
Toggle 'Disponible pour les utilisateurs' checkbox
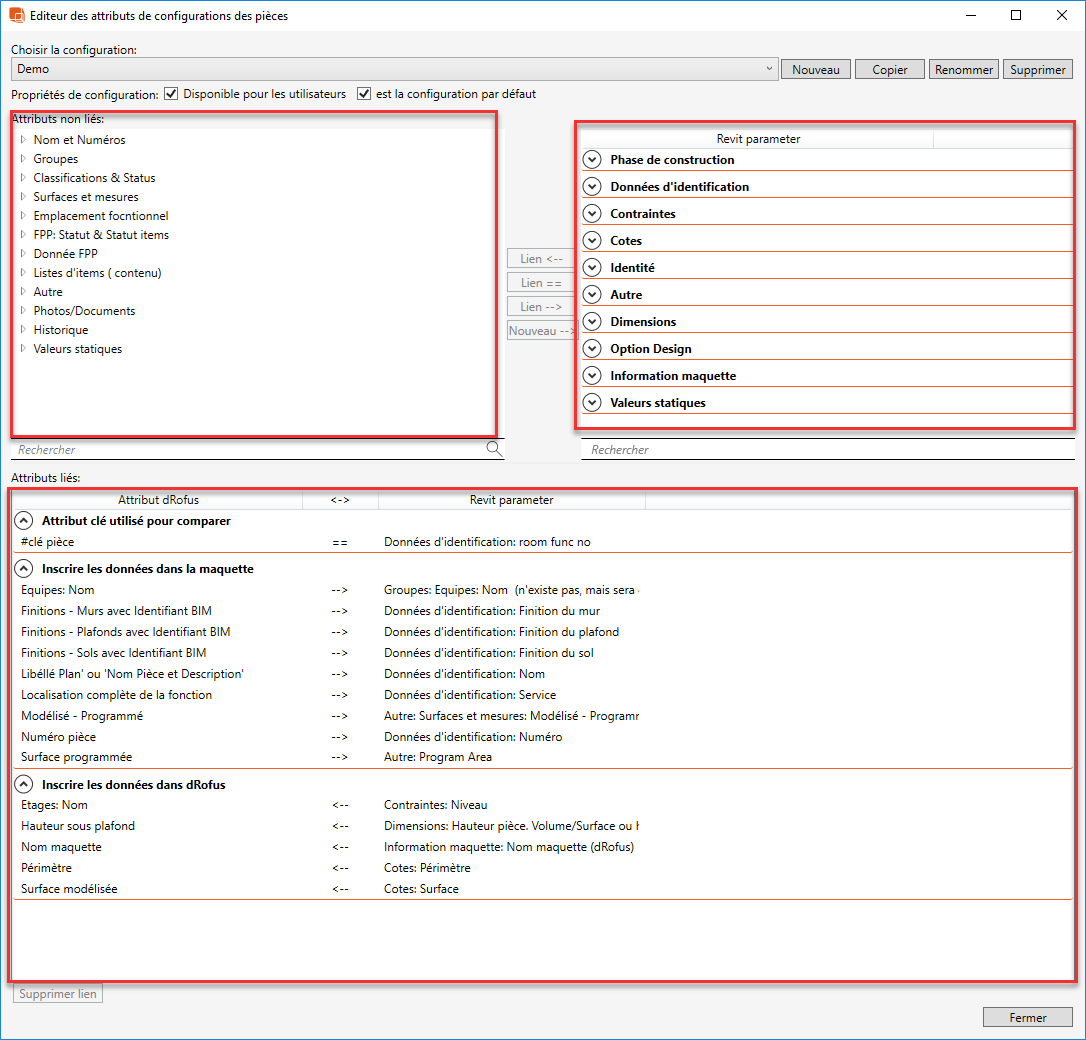tap(172, 94)
